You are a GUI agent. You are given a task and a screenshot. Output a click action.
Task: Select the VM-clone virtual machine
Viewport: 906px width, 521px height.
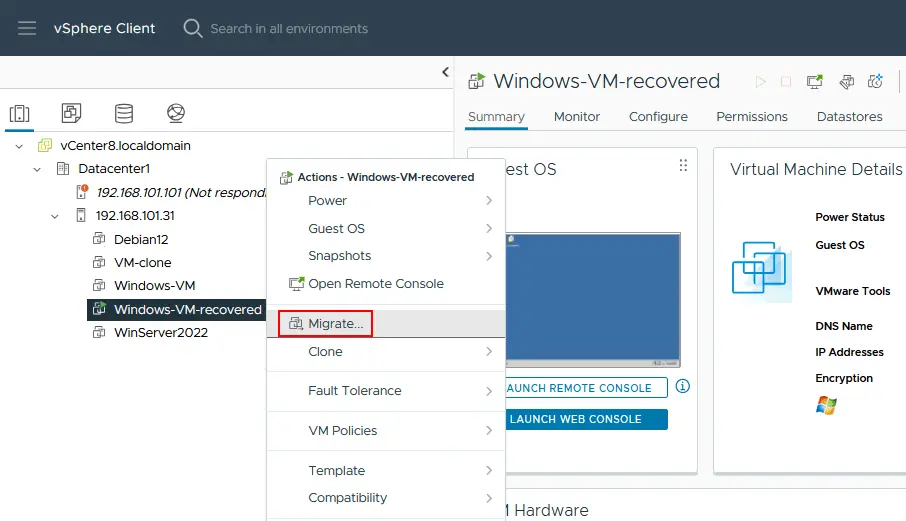click(143, 262)
